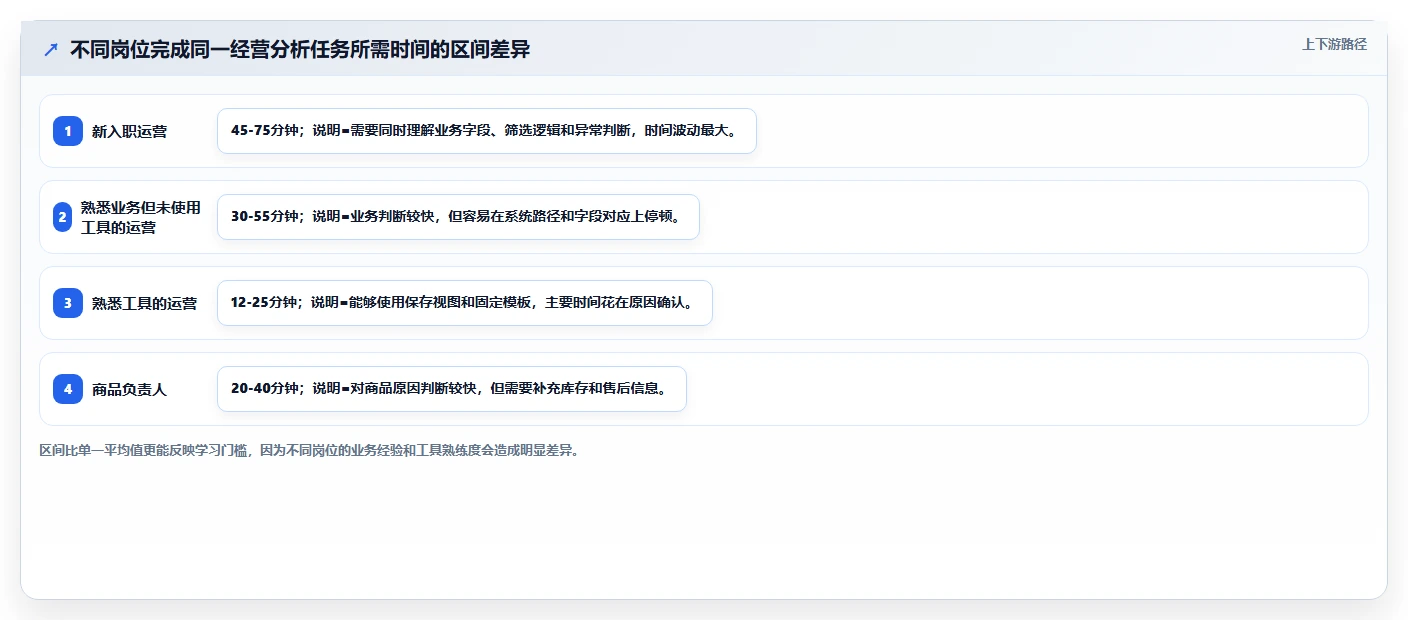Click the 熟悉业务但未使用工具的运营 label

(x=141, y=217)
